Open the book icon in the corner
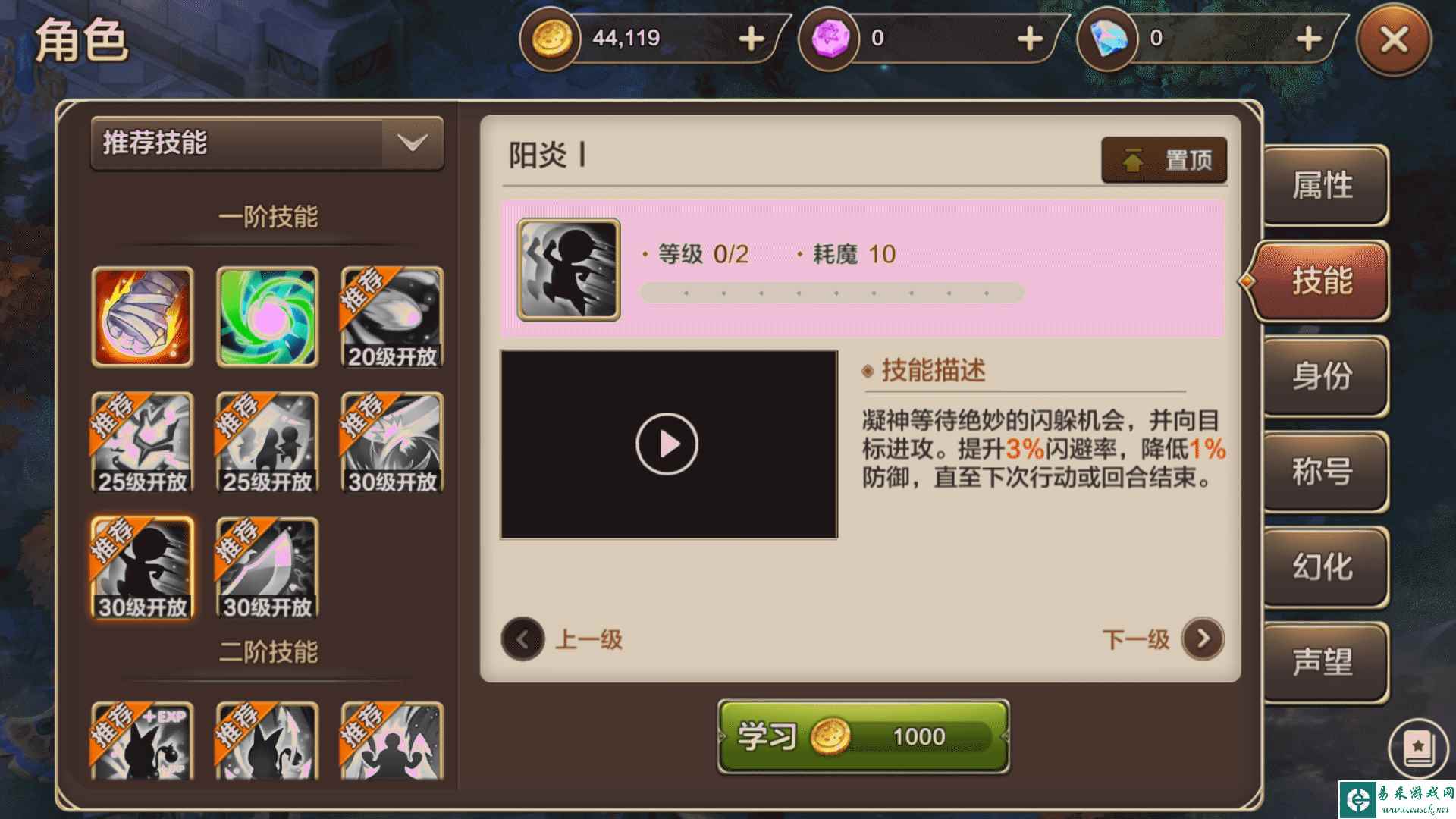The width and height of the screenshot is (1456, 819). pos(1418,748)
